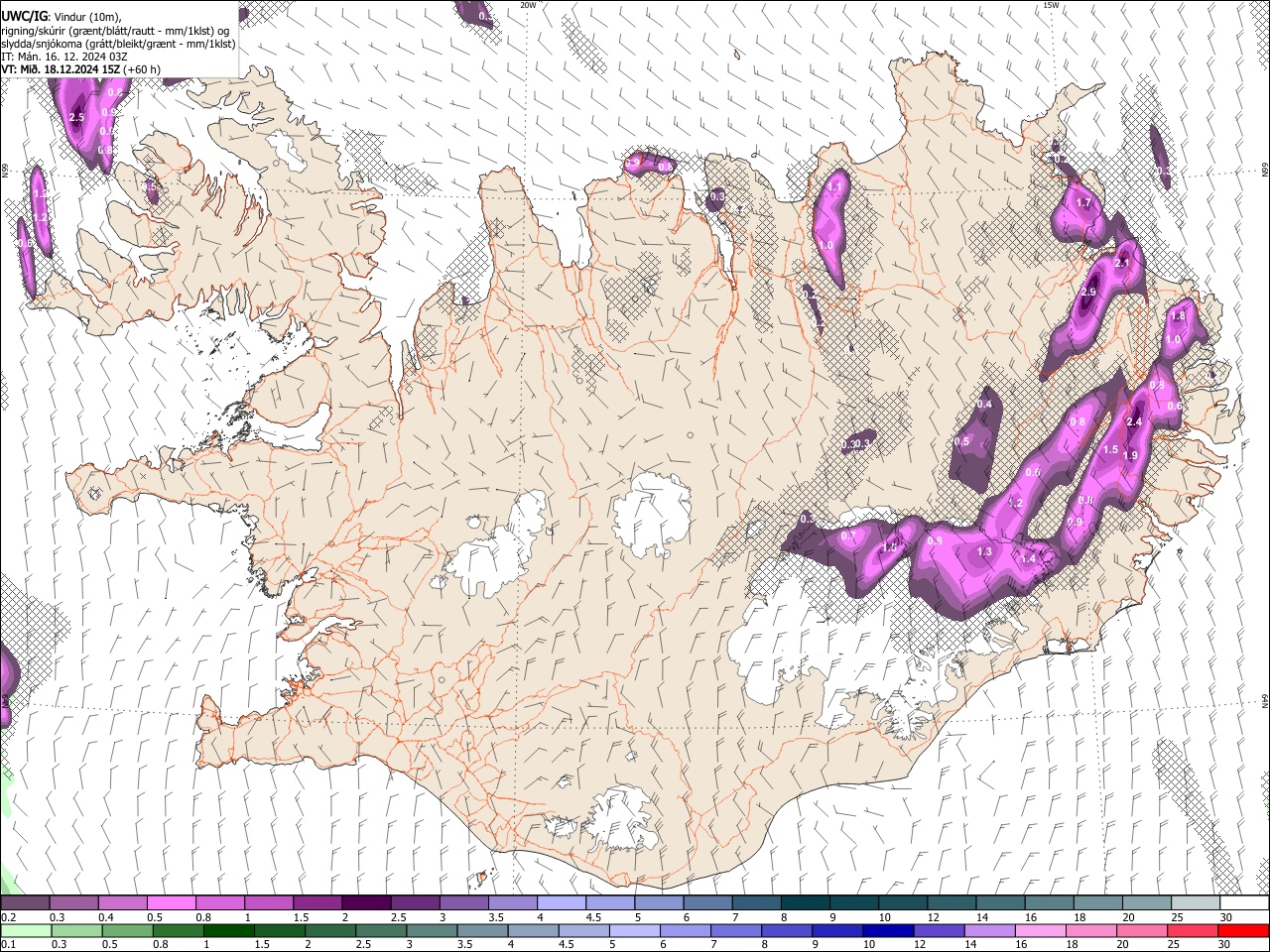Click the '1.8' snowfall value in the east

coord(1178,316)
